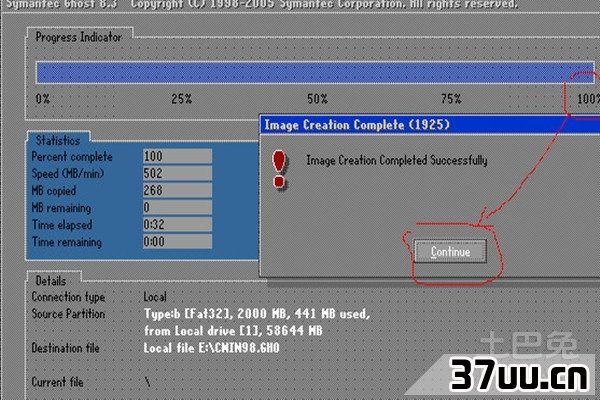
Task: Click the blue progress indicator bar
Action: (x=315, y=73)
